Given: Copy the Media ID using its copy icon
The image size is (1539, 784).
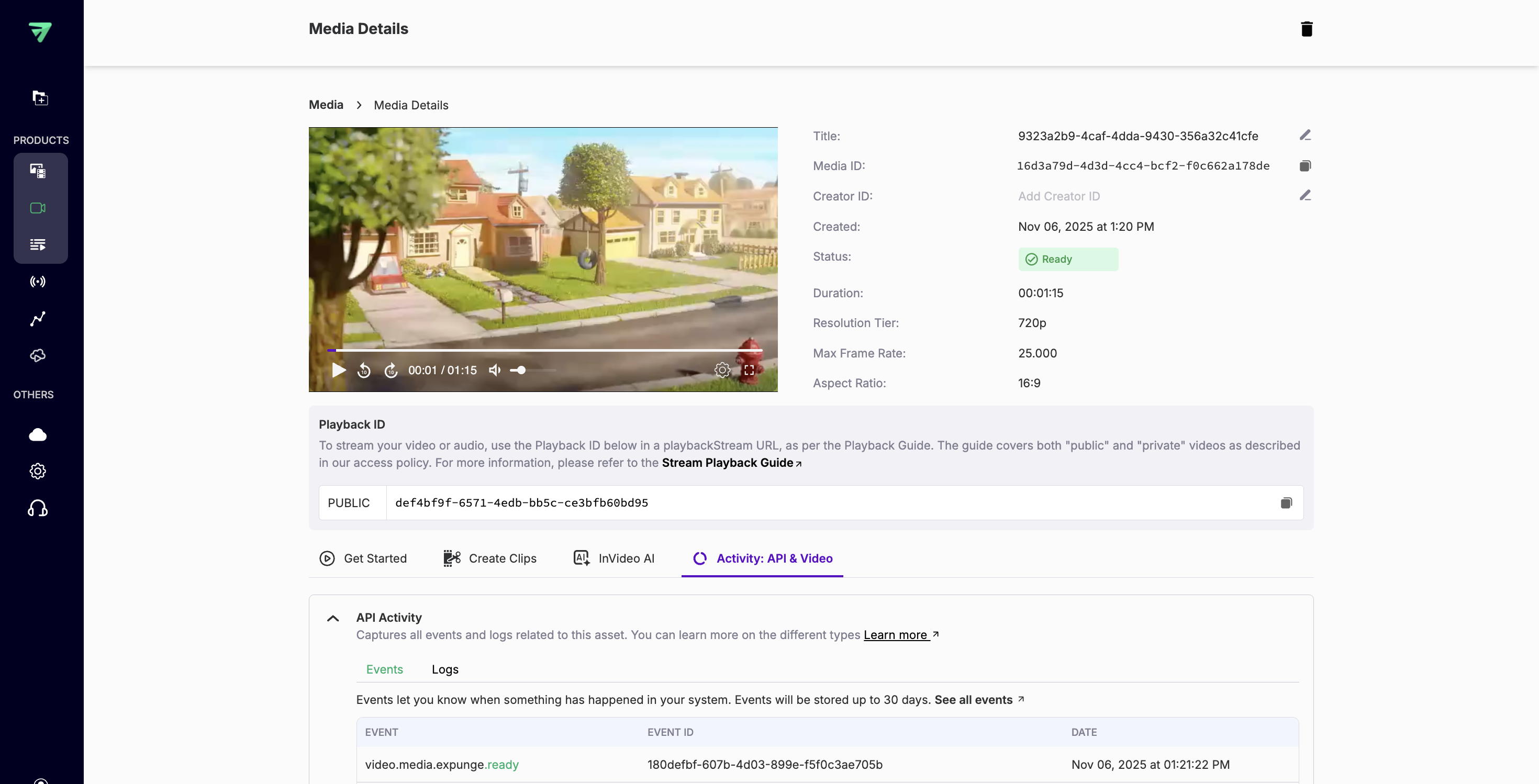Looking at the screenshot, I should pyautogui.click(x=1305, y=165).
